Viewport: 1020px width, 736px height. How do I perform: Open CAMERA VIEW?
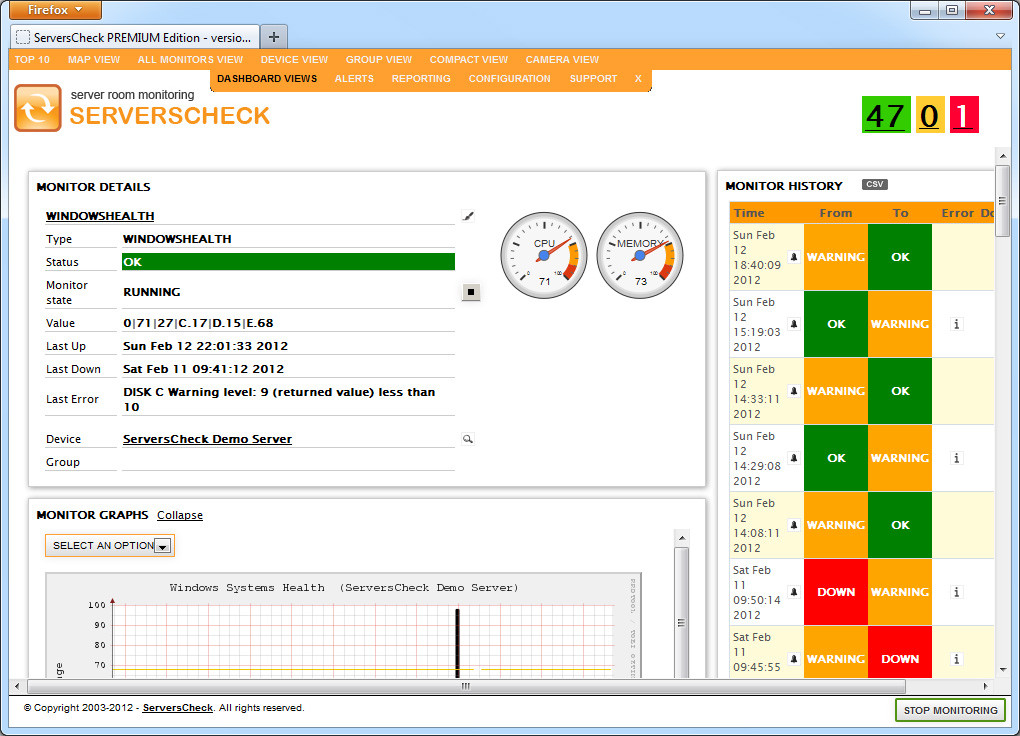(562, 60)
